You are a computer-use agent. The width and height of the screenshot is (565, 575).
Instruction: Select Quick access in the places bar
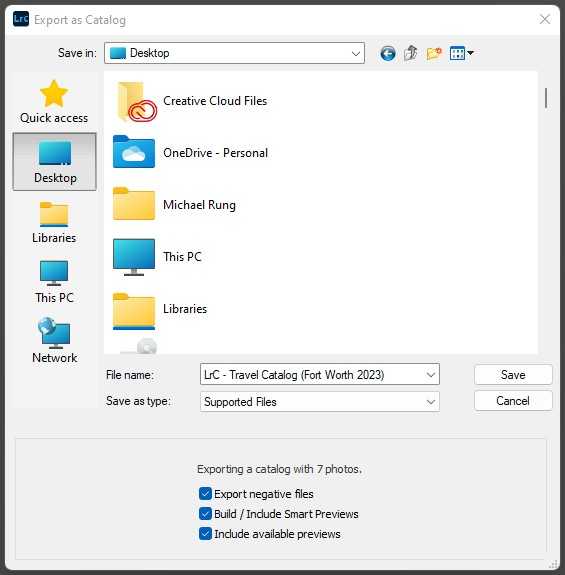click(54, 102)
